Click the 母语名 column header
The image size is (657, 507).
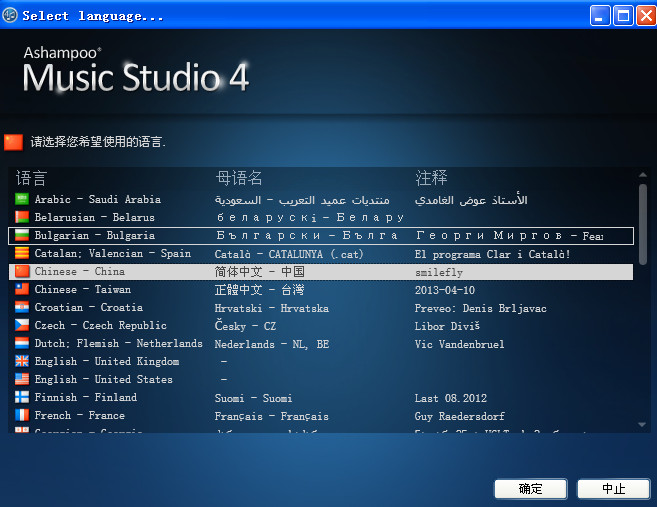coord(239,178)
